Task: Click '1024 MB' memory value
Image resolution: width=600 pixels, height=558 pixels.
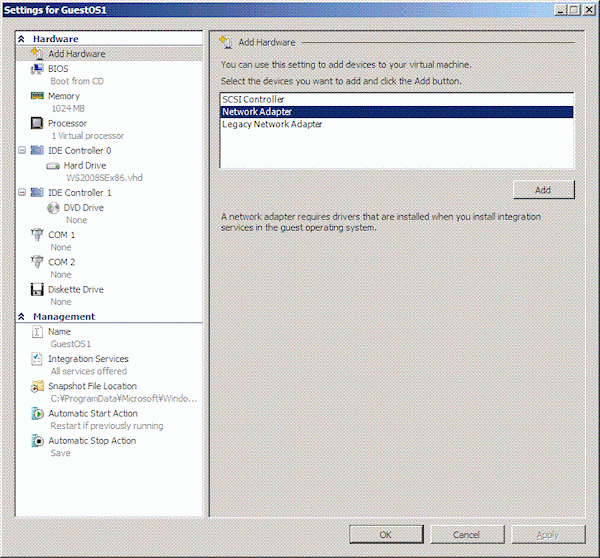Action: (68, 109)
